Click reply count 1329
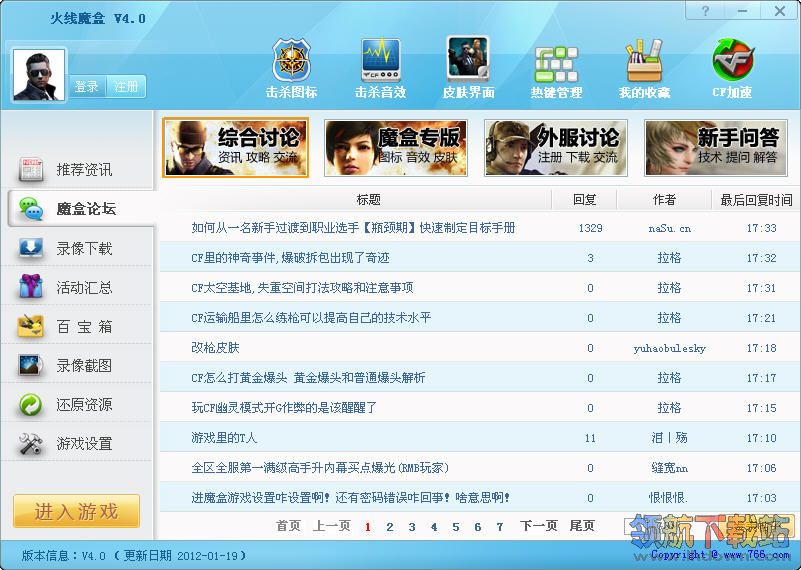801x570 pixels. coord(590,228)
